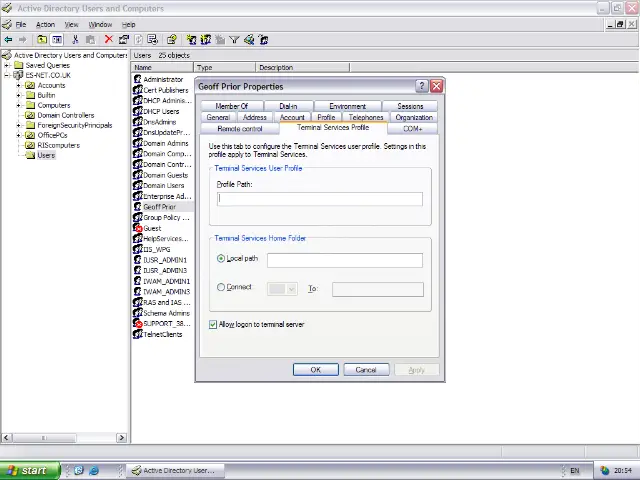
Task: Expand the Builtin tree node
Action: 18,95
